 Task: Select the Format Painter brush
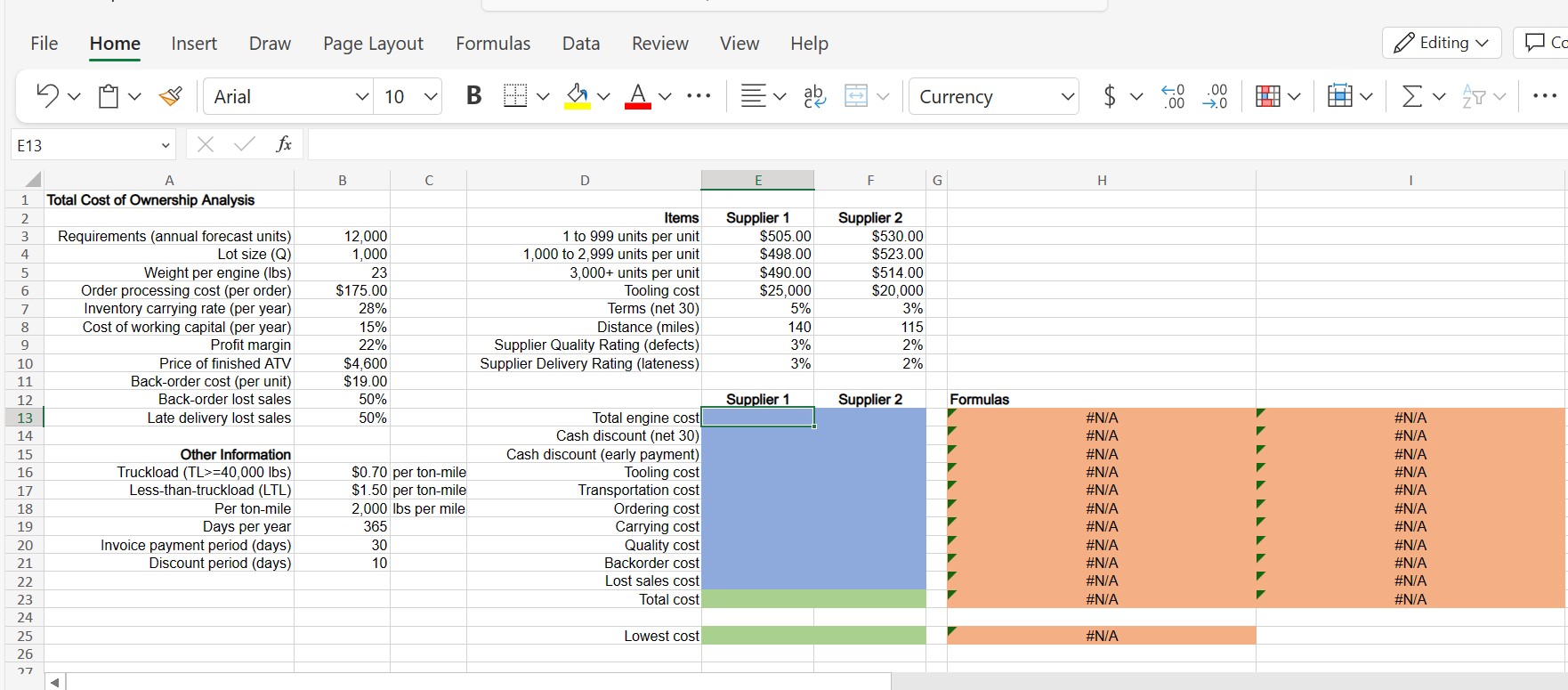click(170, 95)
